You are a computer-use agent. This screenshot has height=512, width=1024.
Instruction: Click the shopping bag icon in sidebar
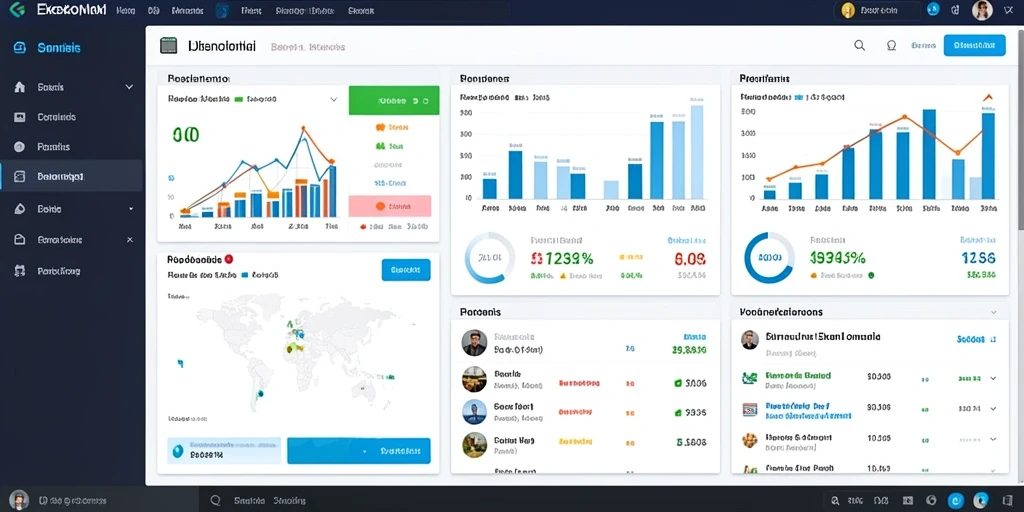pyautogui.click(x=20, y=240)
